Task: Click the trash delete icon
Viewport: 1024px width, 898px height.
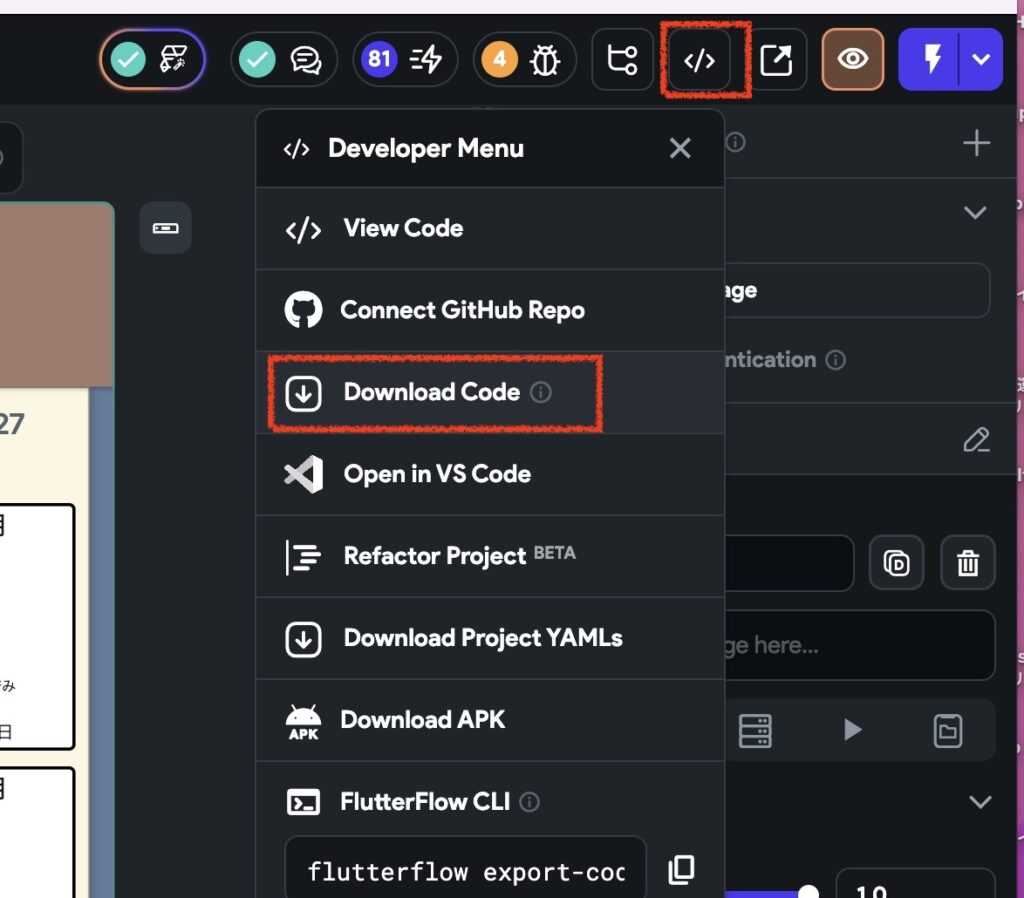Action: tap(967, 563)
